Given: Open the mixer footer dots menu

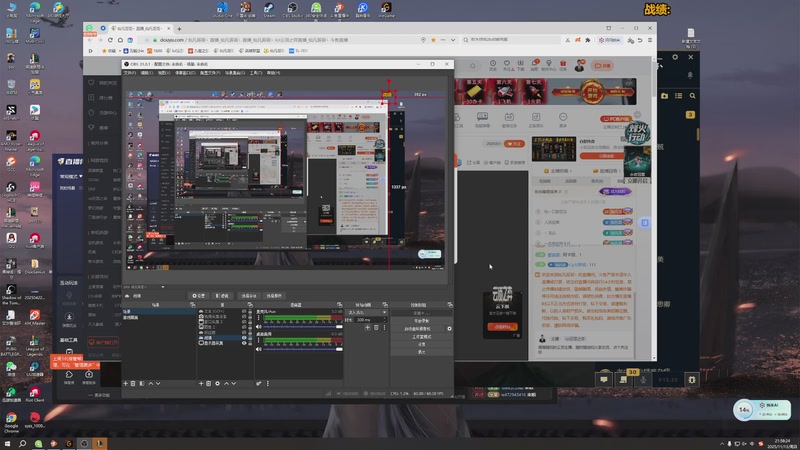Looking at the screenshot, I should click(x=268, y=383).
